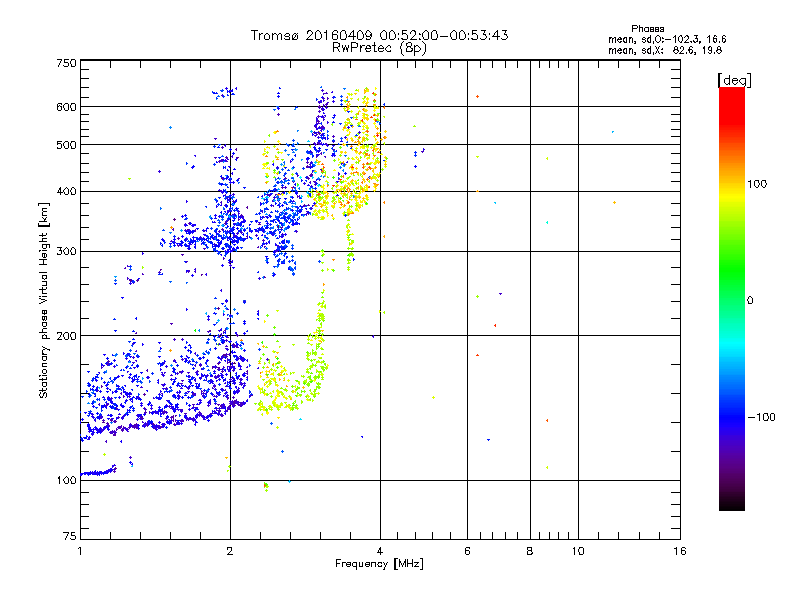800x600 pixels.
Task: Click the x-axis tick label '10'
Action: point(578,551)
